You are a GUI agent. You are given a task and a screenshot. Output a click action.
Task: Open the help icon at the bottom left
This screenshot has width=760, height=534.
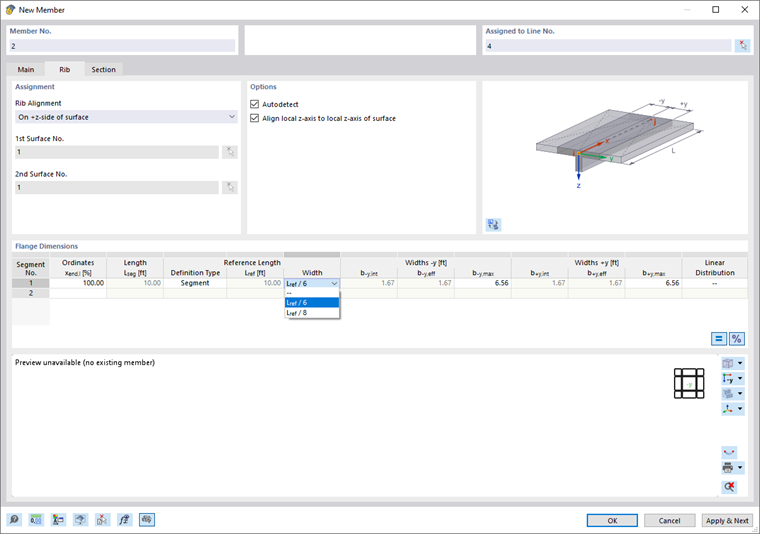[x=14, y=520]
